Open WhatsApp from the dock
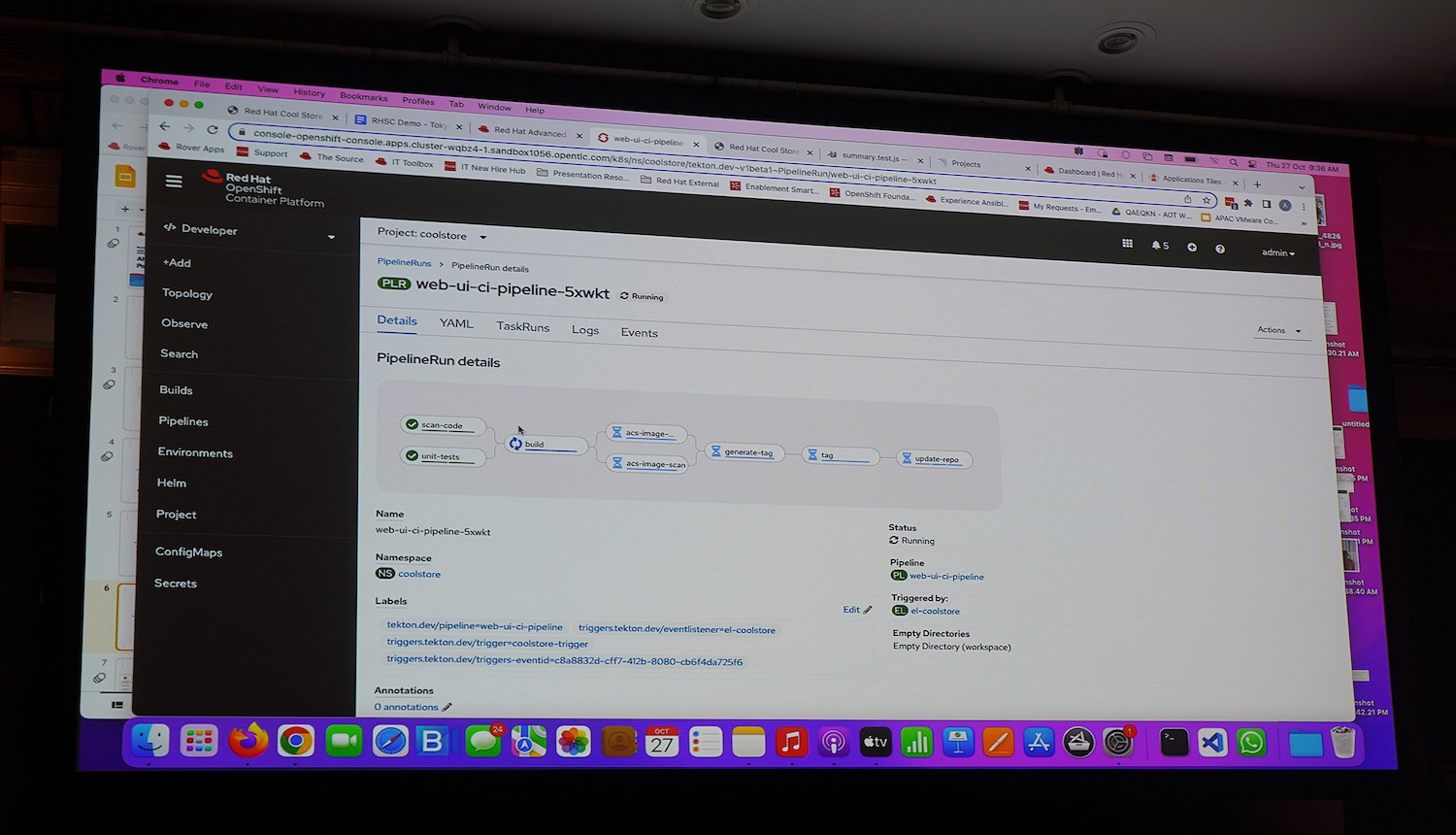The image size is (1456, 835). pos(1251,743)
